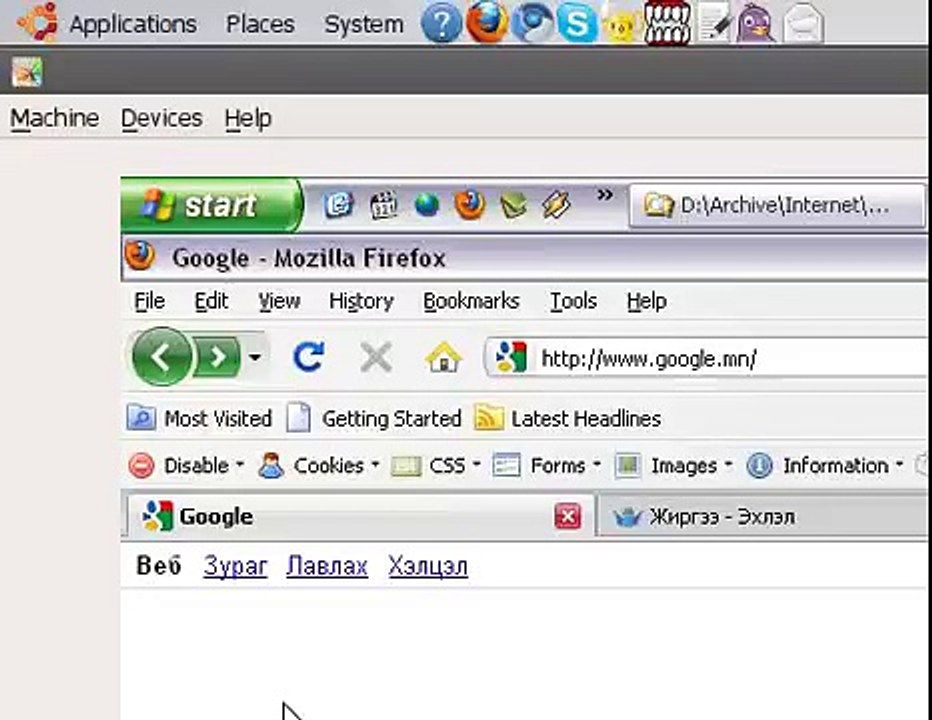The width and height of the screenshot is (932, 720).
Task: Launch Firefox from XP quick launch
Action: tap(470, 205)
